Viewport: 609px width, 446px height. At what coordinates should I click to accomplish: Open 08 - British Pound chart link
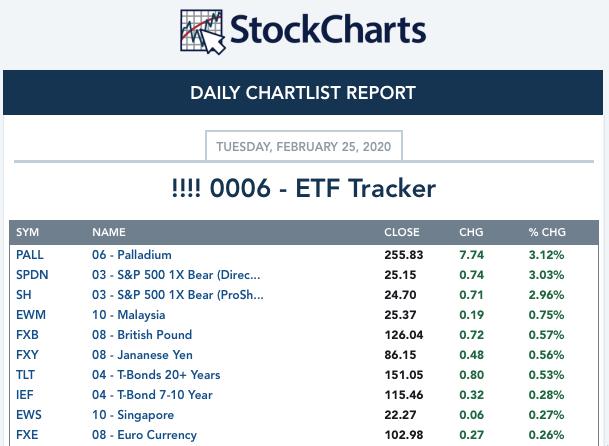[x=142, y=335]
